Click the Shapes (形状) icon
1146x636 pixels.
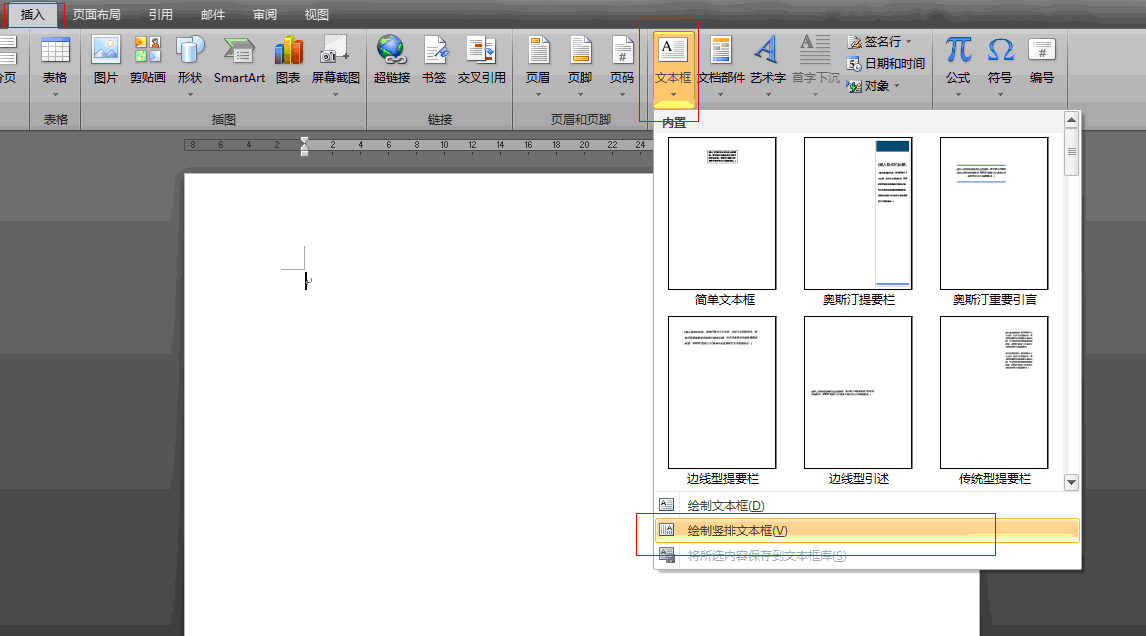pos(190,50)
